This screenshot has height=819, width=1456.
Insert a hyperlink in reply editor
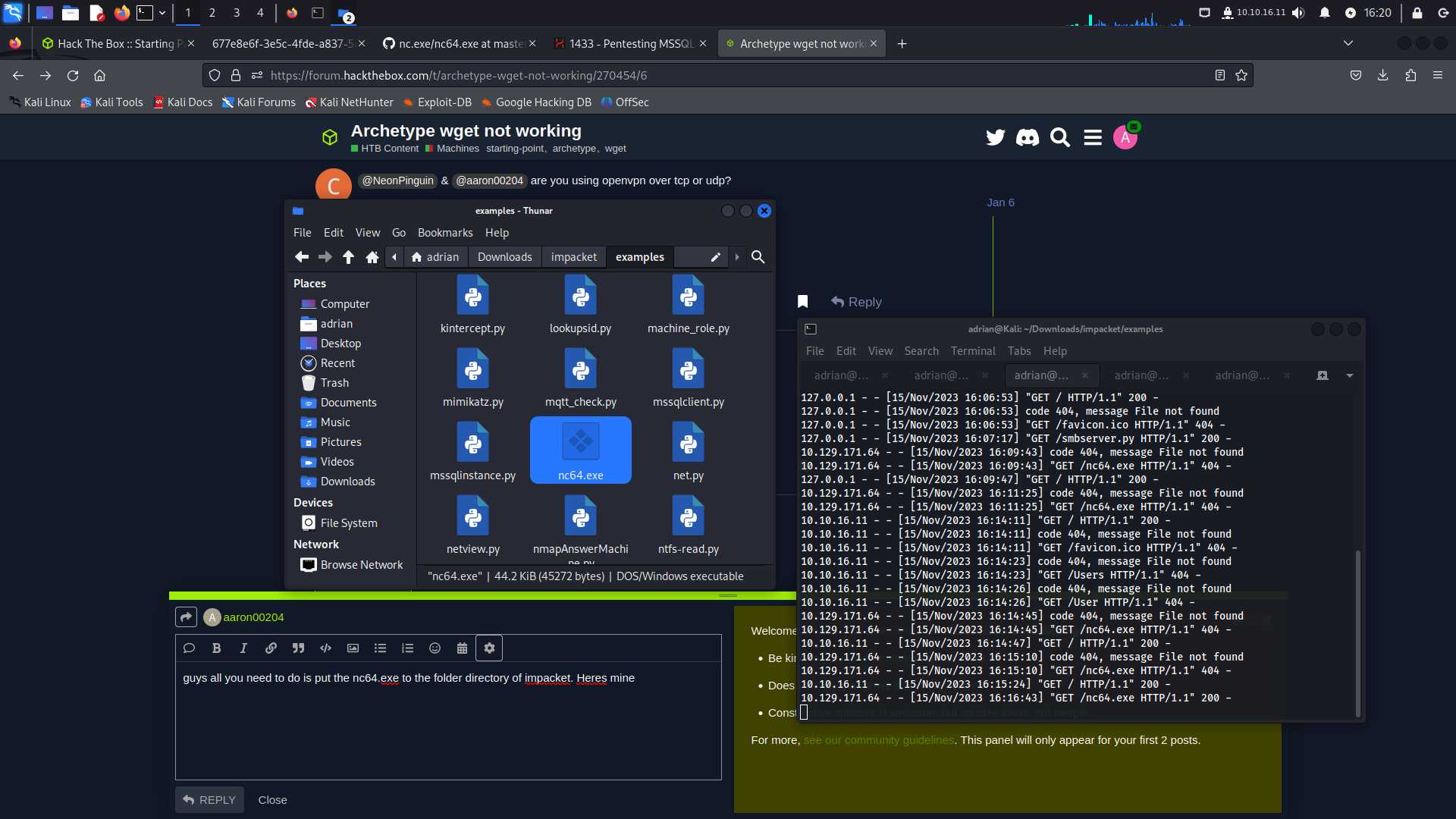click(x=271, y=648)
